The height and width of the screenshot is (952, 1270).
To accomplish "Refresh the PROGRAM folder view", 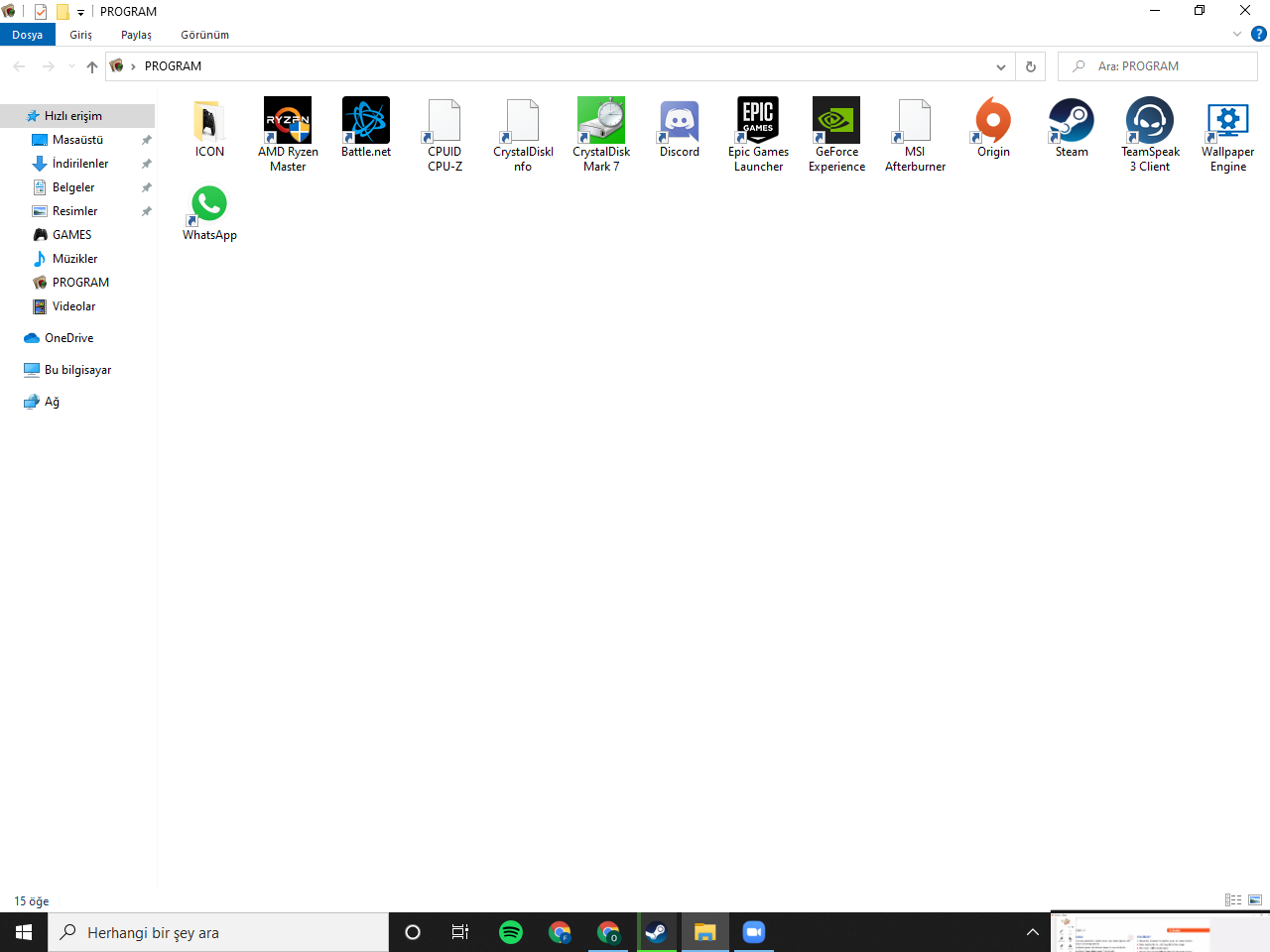I will coord(1031,66).
